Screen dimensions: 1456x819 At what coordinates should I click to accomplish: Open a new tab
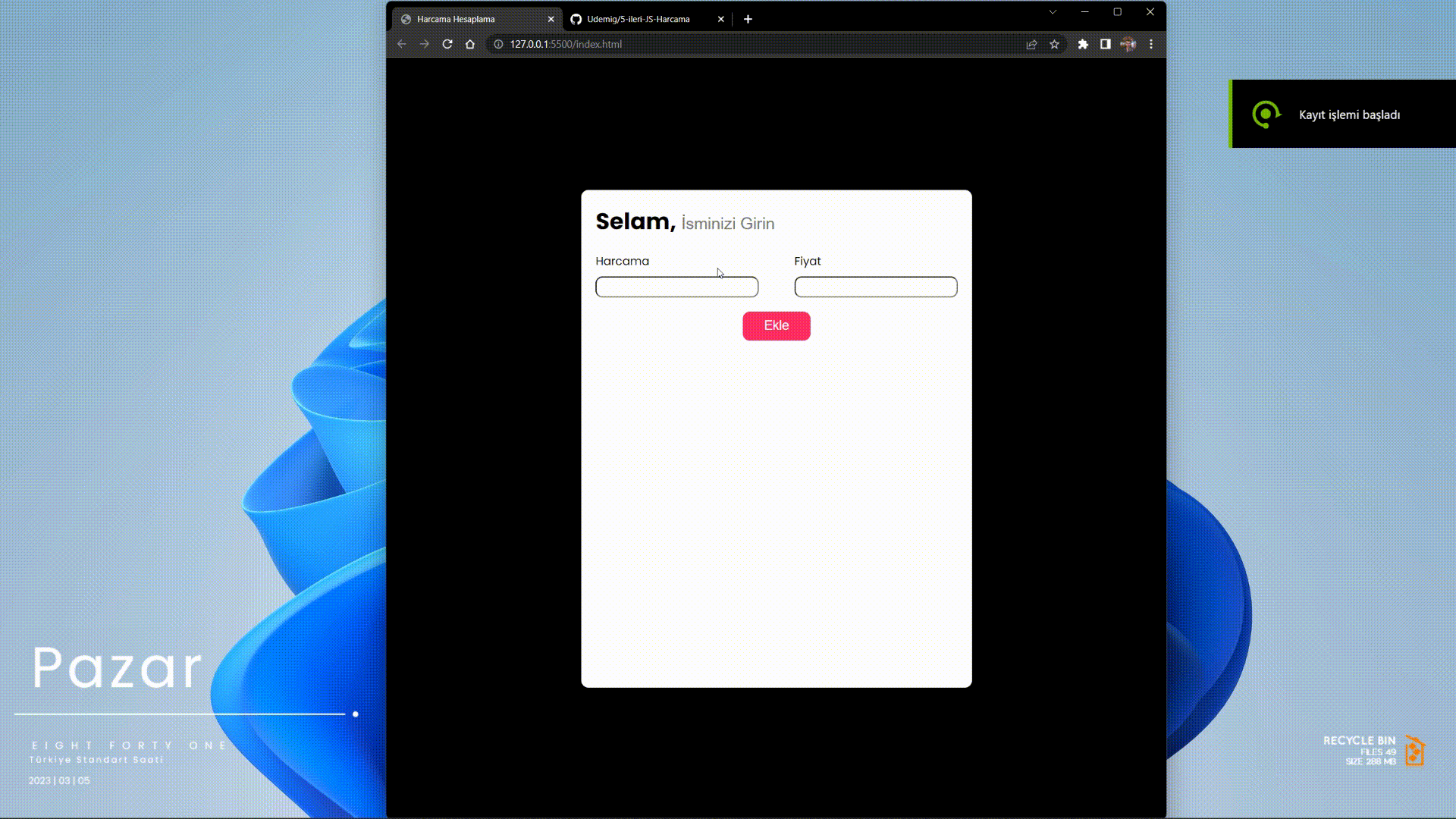[x=748, y=19]
